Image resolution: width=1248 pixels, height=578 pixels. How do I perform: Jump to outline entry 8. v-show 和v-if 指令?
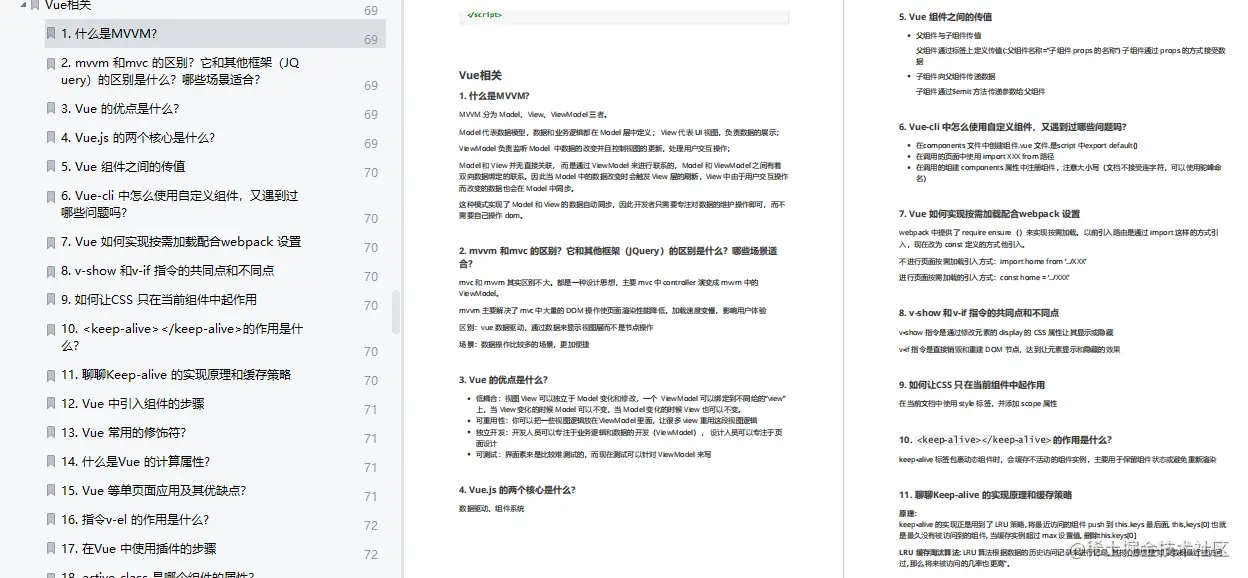[168, 271]
